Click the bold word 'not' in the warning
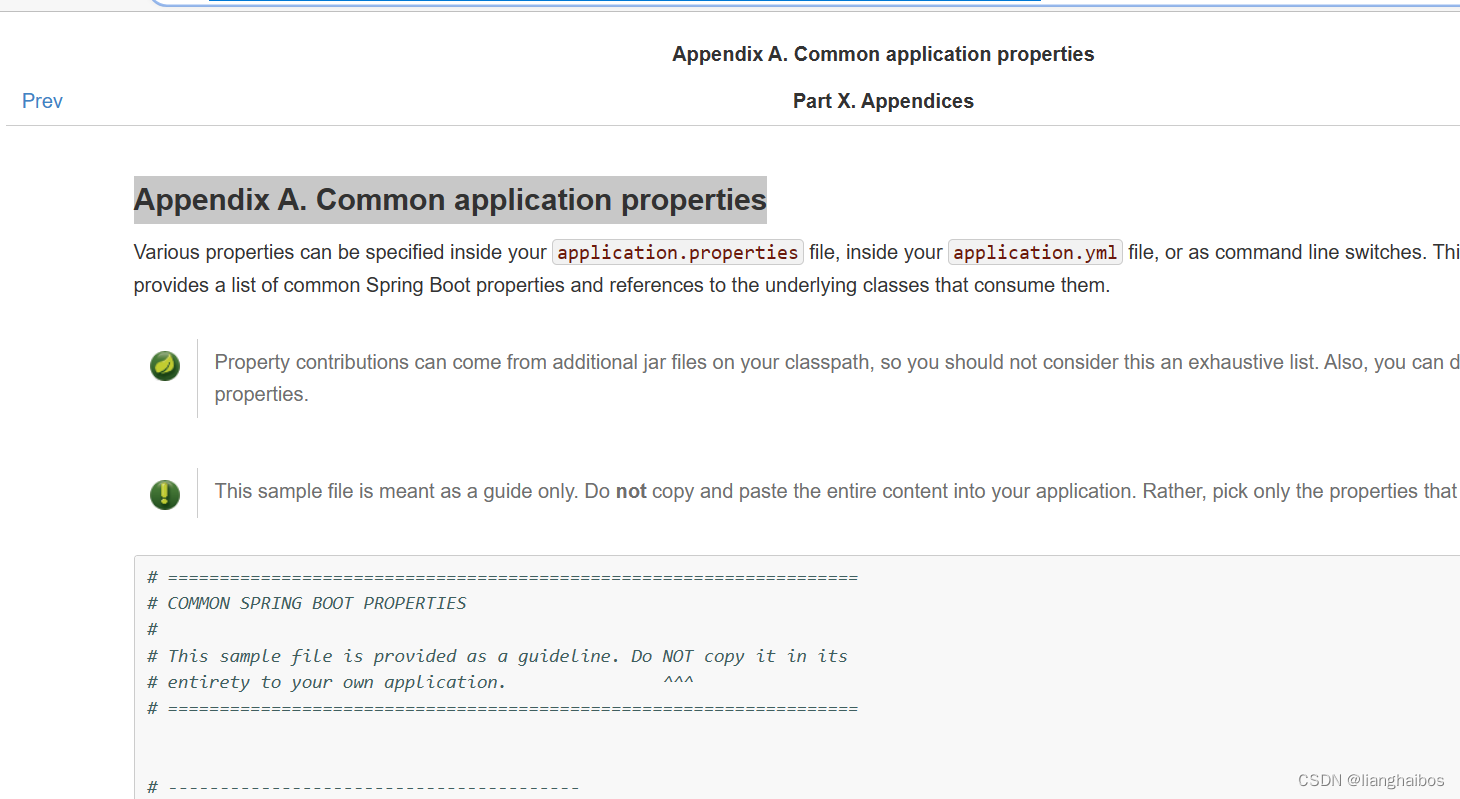This screenshot has height=799, width=1460. 631,491
